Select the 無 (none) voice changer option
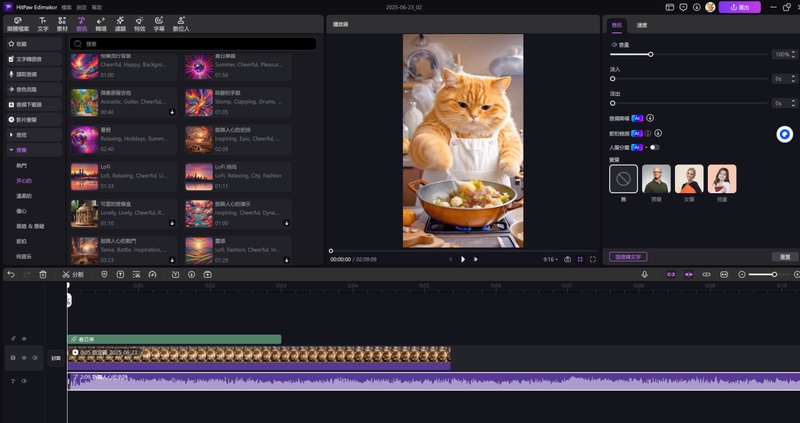Viewport: 800px width, 423px height. click(x=623, y=180)
